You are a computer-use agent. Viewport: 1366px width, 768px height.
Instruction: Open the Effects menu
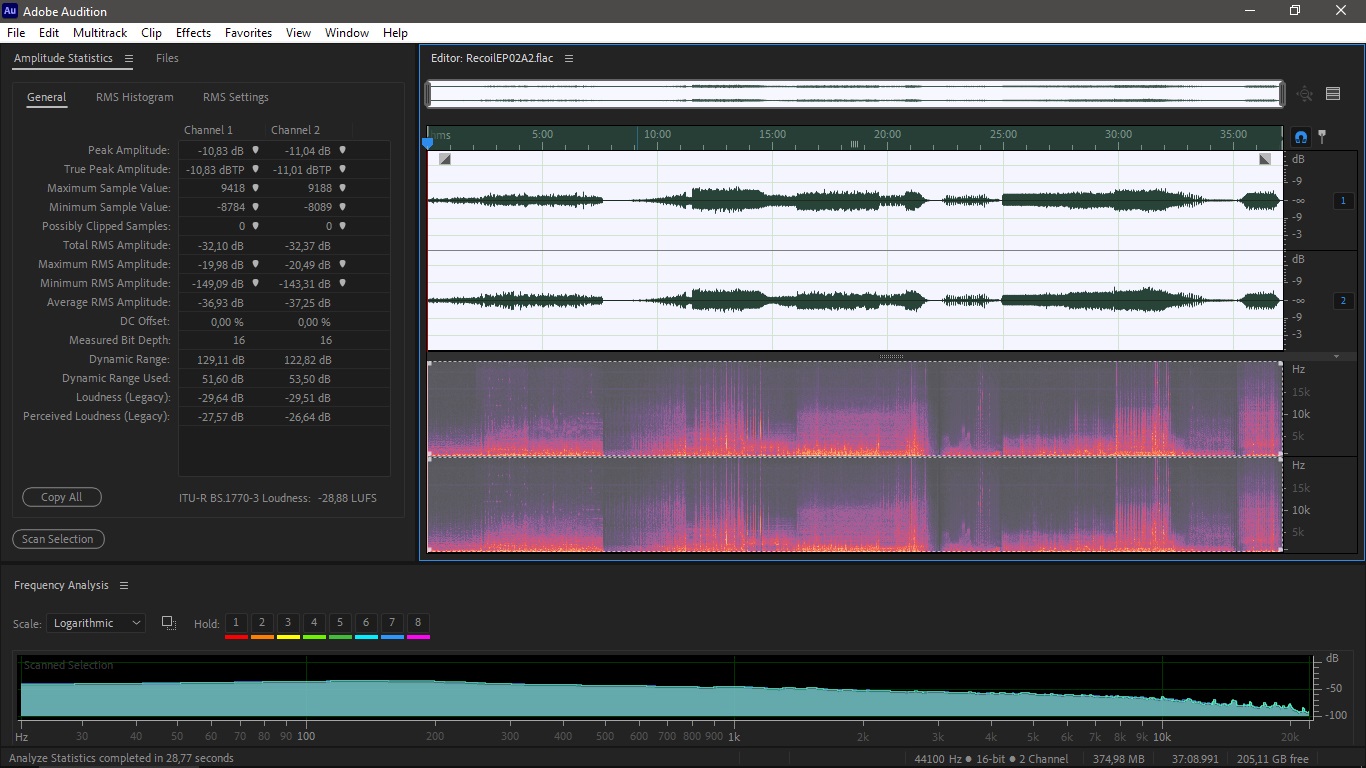[193, 33]
